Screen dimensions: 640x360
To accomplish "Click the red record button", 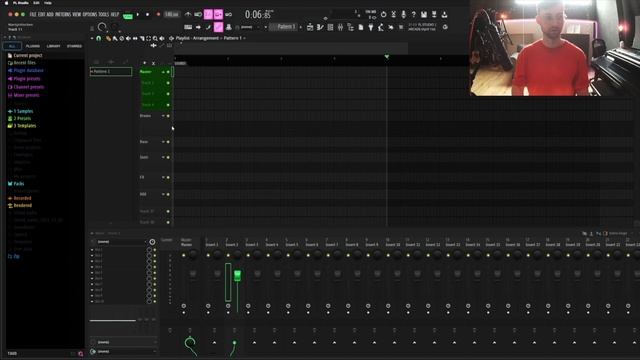I will (158, 14).
